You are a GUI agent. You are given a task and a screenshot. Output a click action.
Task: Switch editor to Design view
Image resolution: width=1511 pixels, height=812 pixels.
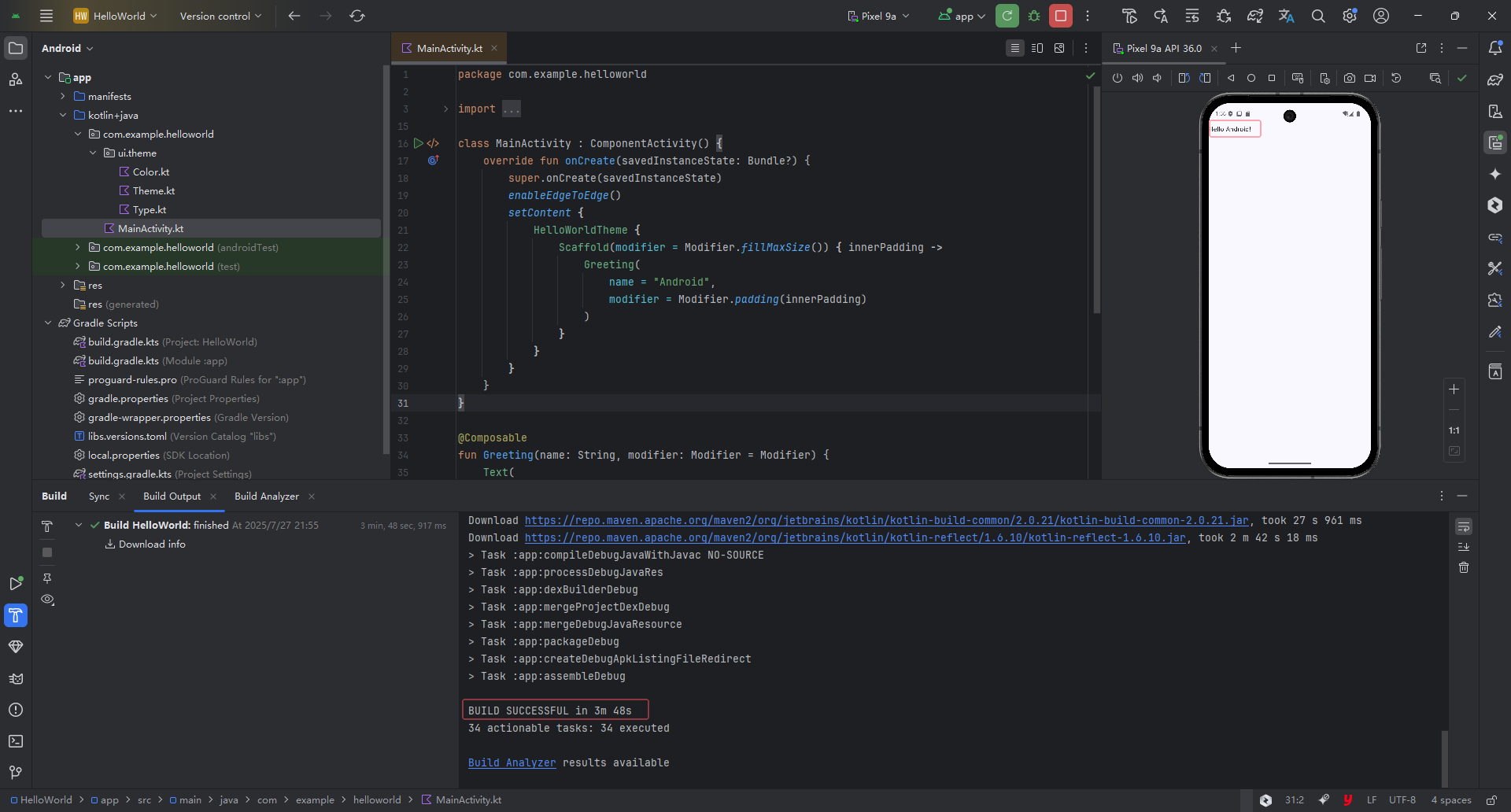click(1059, 48)
